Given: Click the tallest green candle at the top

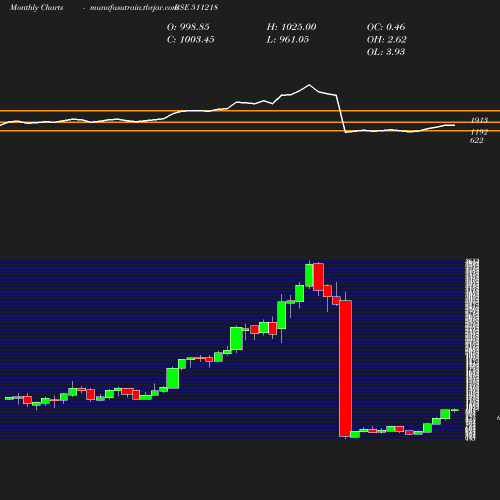Looking at the screenshot, I should (309, 275).
